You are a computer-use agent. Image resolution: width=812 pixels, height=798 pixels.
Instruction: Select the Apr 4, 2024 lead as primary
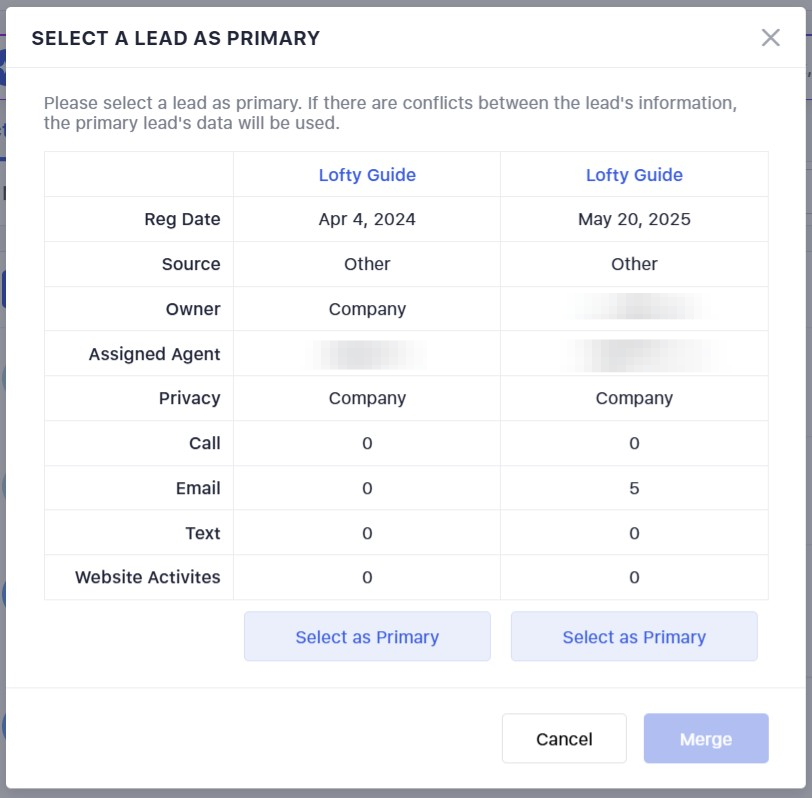(367, 637)
